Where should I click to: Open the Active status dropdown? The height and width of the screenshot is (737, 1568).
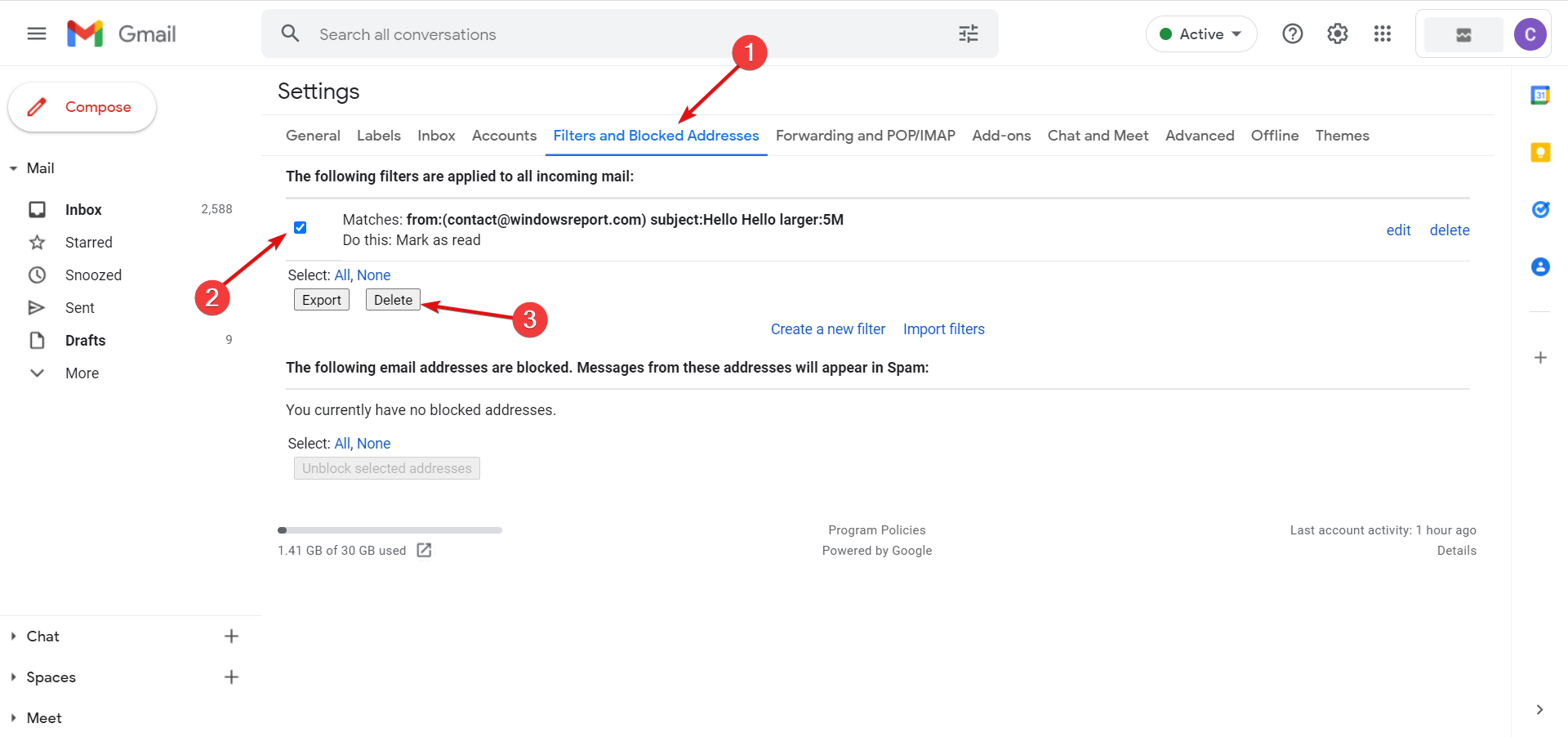pos(1201,34)
